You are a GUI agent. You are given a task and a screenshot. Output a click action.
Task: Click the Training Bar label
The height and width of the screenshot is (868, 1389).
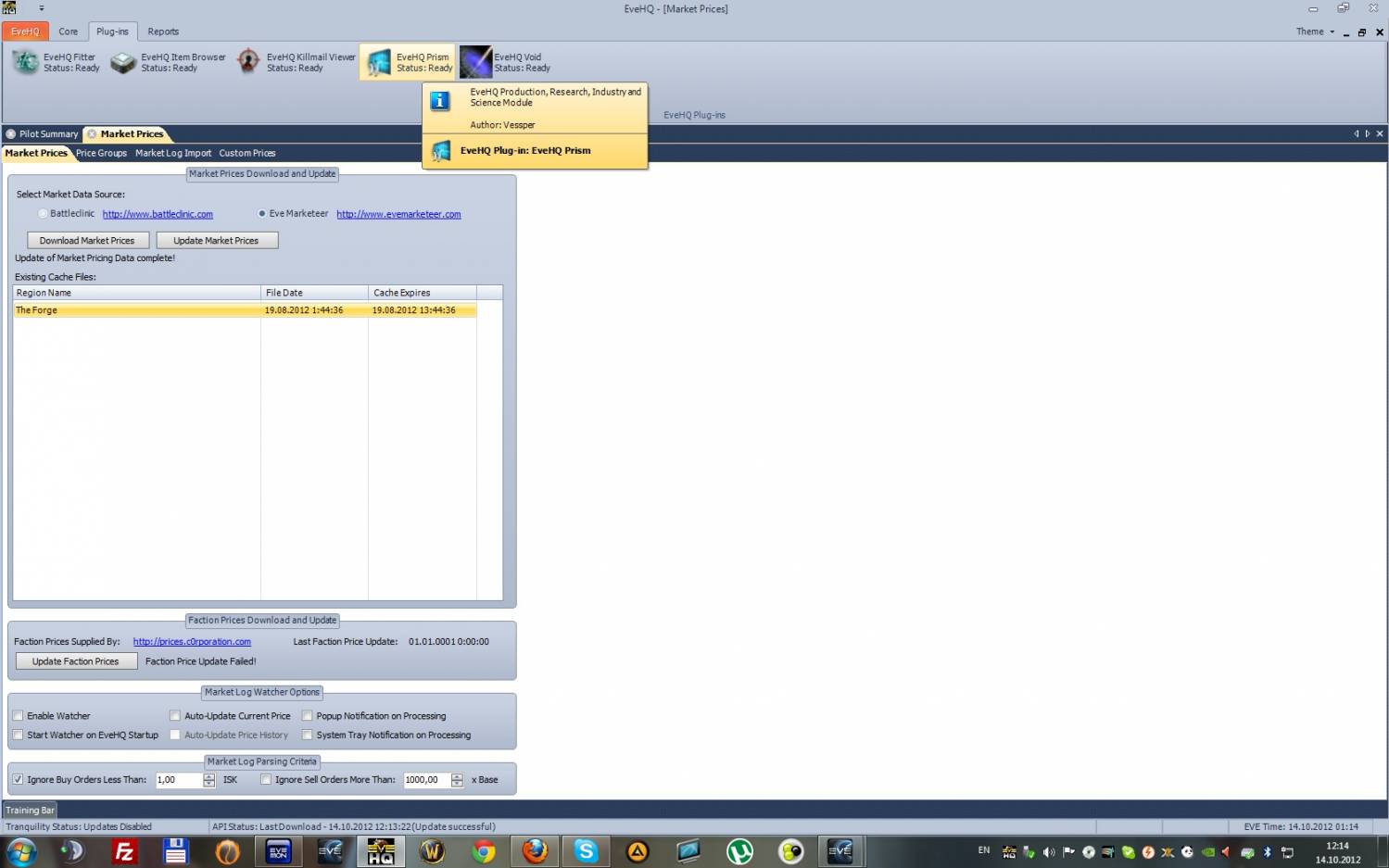[30, 811]
